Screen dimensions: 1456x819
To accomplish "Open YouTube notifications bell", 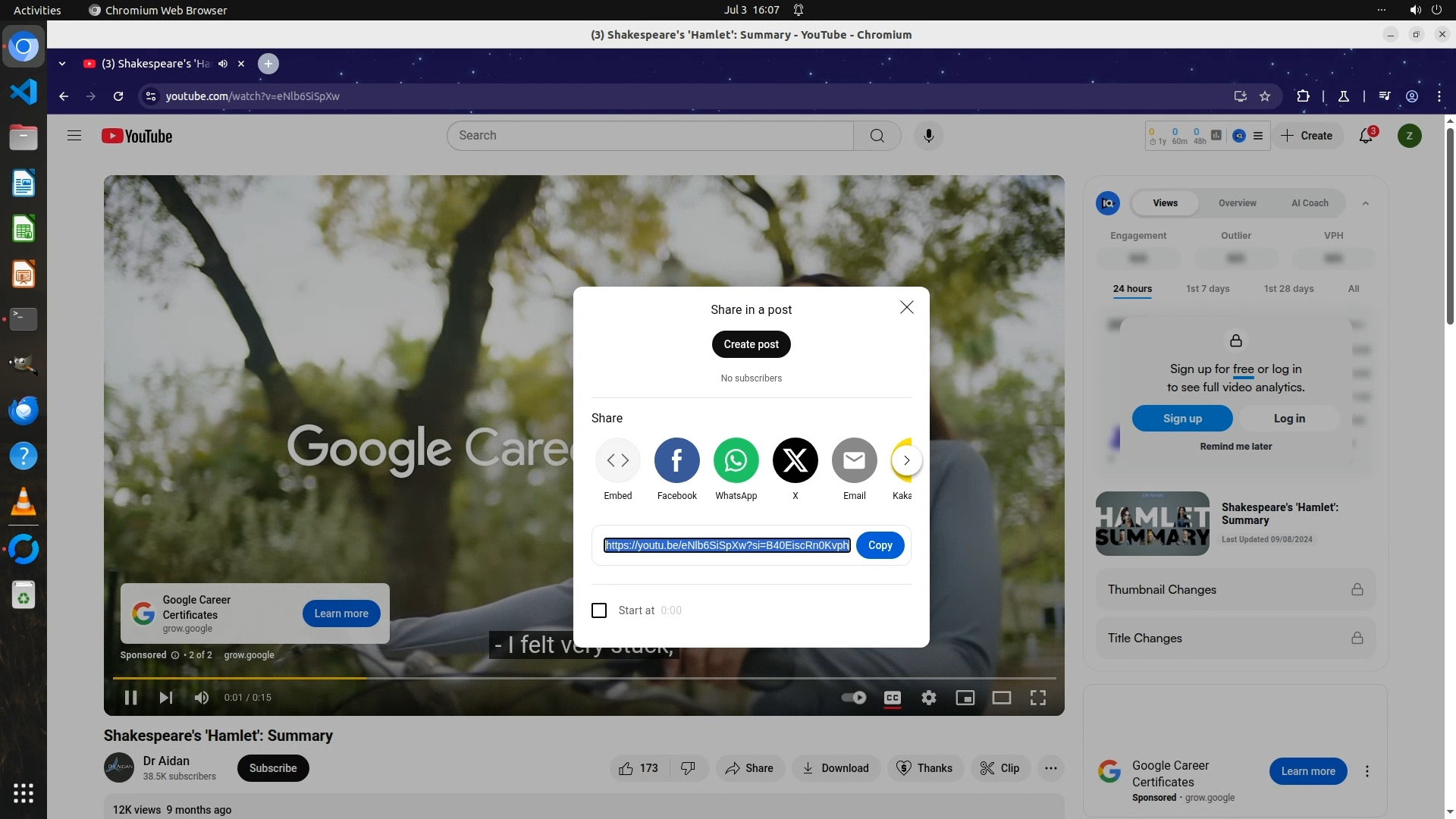I will (x=1366, y=136).
